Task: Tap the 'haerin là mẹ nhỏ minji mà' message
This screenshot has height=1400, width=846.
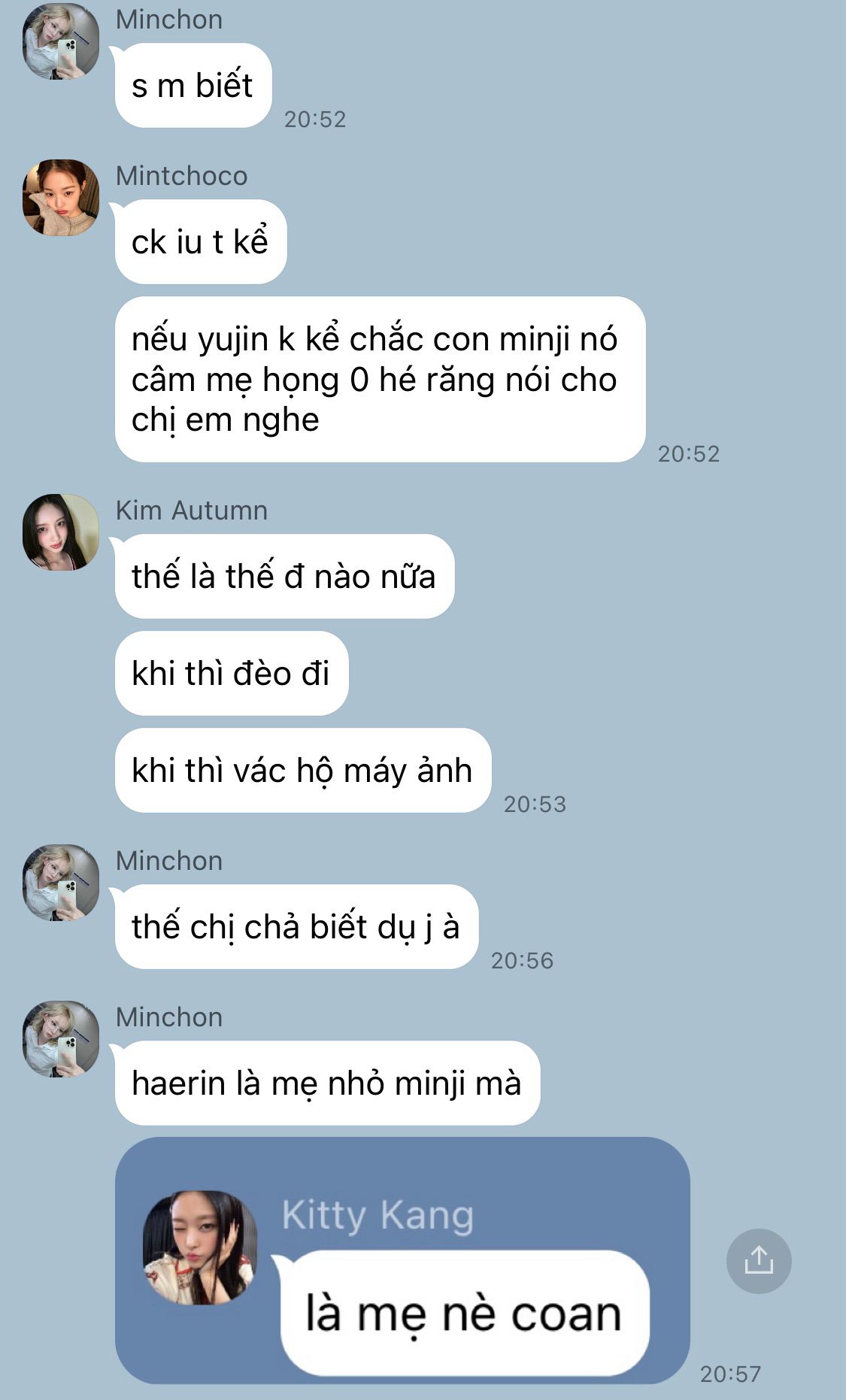Action: tap(327, 1083)
